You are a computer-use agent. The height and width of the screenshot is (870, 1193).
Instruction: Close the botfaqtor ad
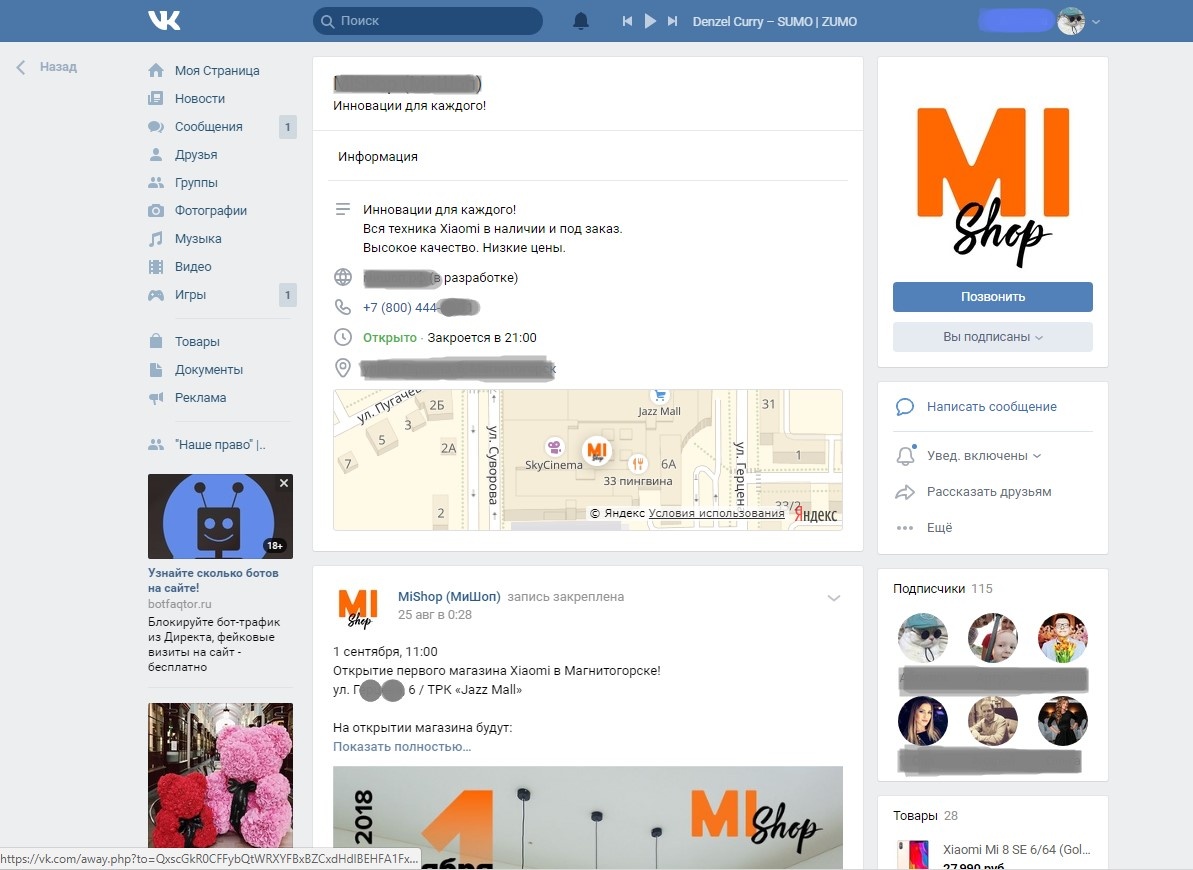tap(284, 483)
